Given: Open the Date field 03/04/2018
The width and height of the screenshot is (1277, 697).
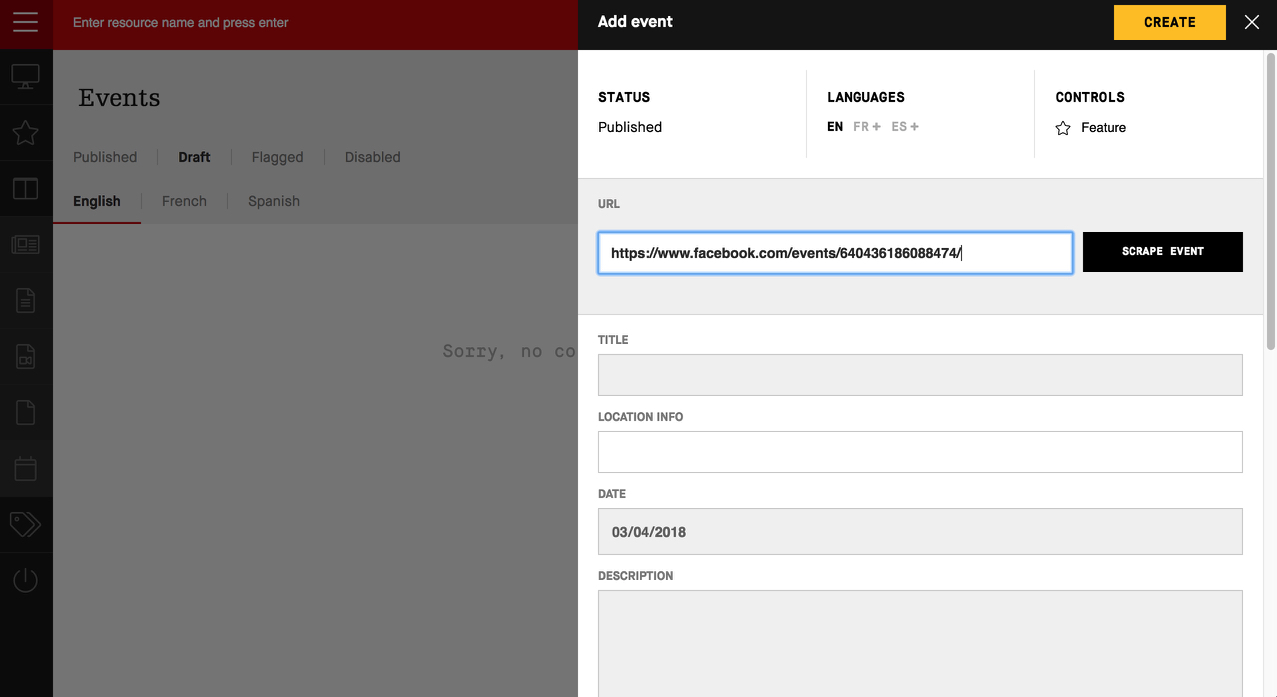Looking at the screenshot, I should (920, 532).
